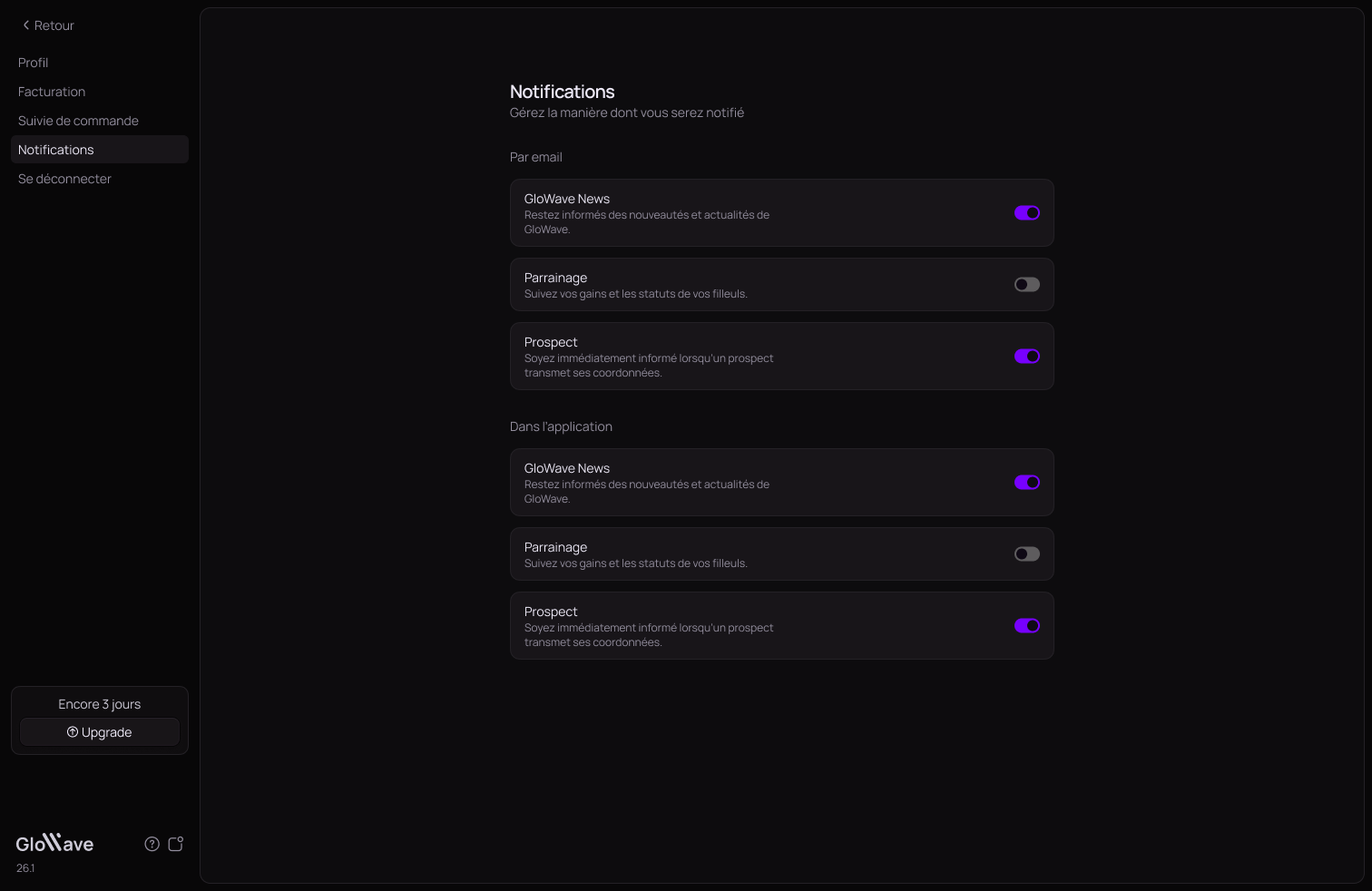Click the notification square icon beside help
1372x891 pixels.
(x=176, y=844)
